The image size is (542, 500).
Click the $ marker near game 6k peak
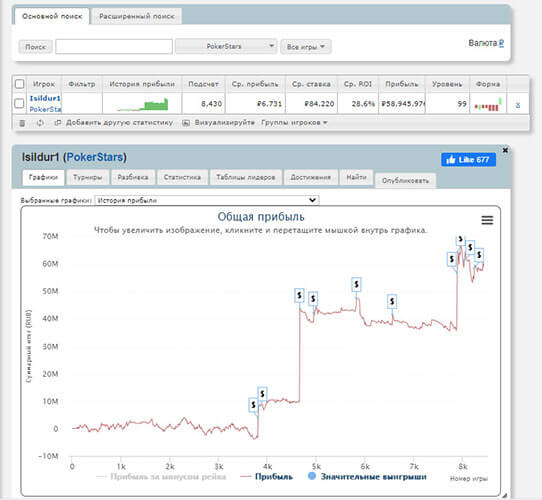356,285
